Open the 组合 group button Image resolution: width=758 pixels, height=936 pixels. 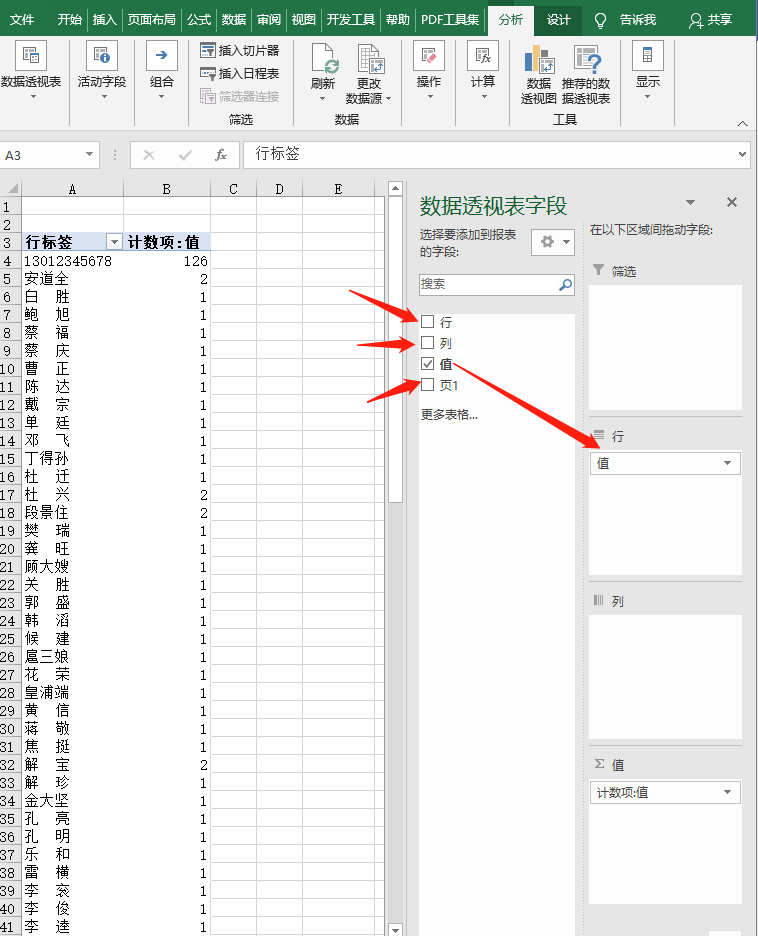click(x=162, y=71)
